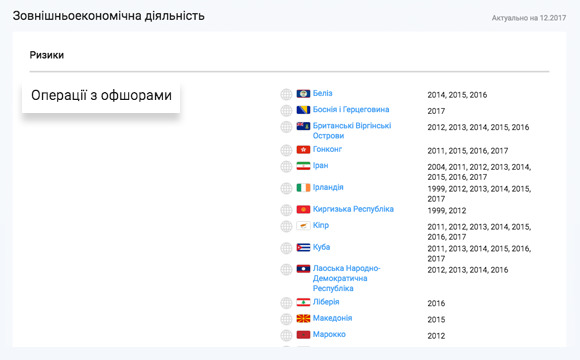The width and height of the screenshot is (580, 360).
Task: Click the globe icon beside Лаоська Народно-Демократична Республіка
Action: click(x=286, y=270)
